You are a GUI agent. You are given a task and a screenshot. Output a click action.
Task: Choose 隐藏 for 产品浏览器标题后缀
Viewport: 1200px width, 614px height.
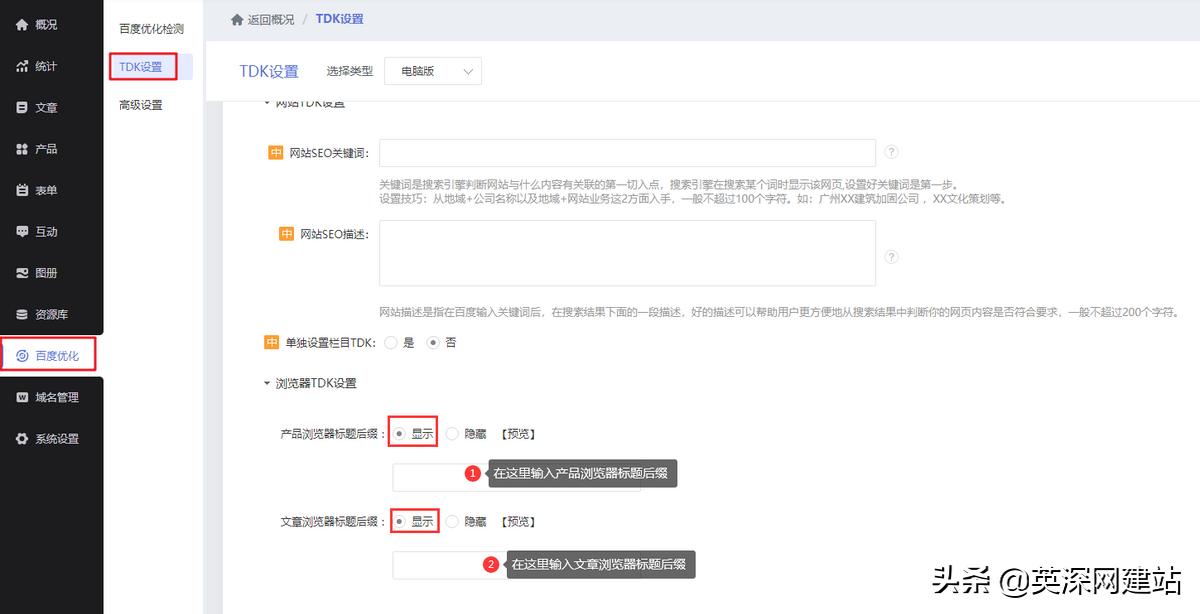pyautogui.click(x=452, y=433)
